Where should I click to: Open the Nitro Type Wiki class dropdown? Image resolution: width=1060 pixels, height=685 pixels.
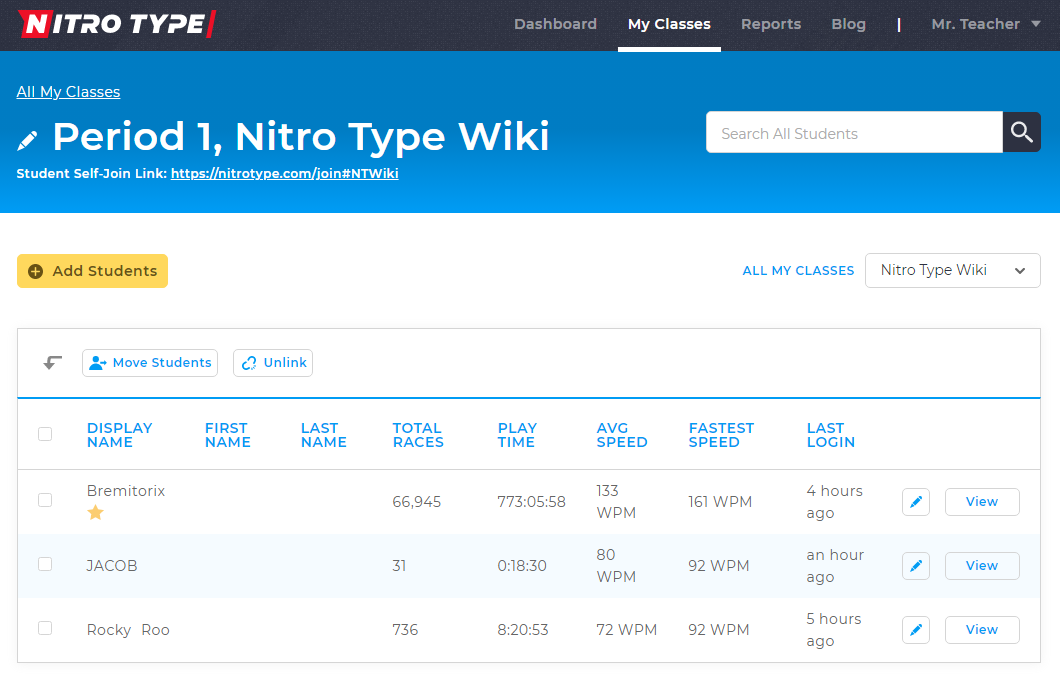point(952,270)
